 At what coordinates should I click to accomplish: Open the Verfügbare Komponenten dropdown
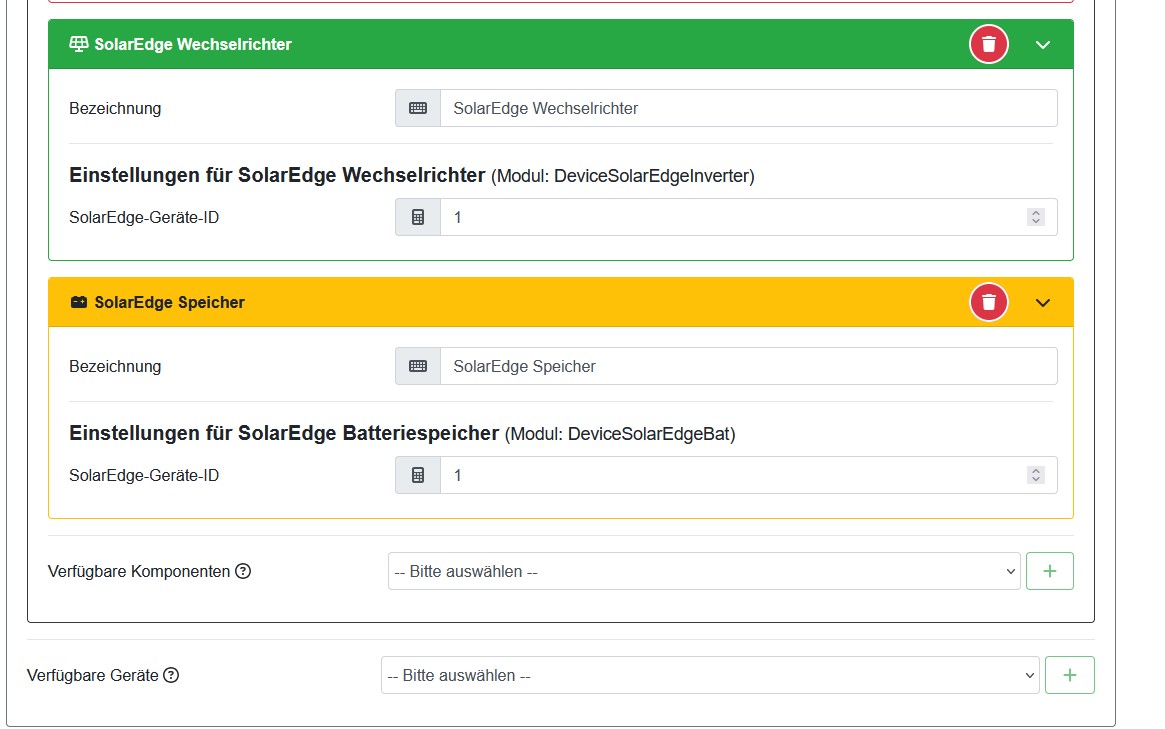[x=704, y=571]
